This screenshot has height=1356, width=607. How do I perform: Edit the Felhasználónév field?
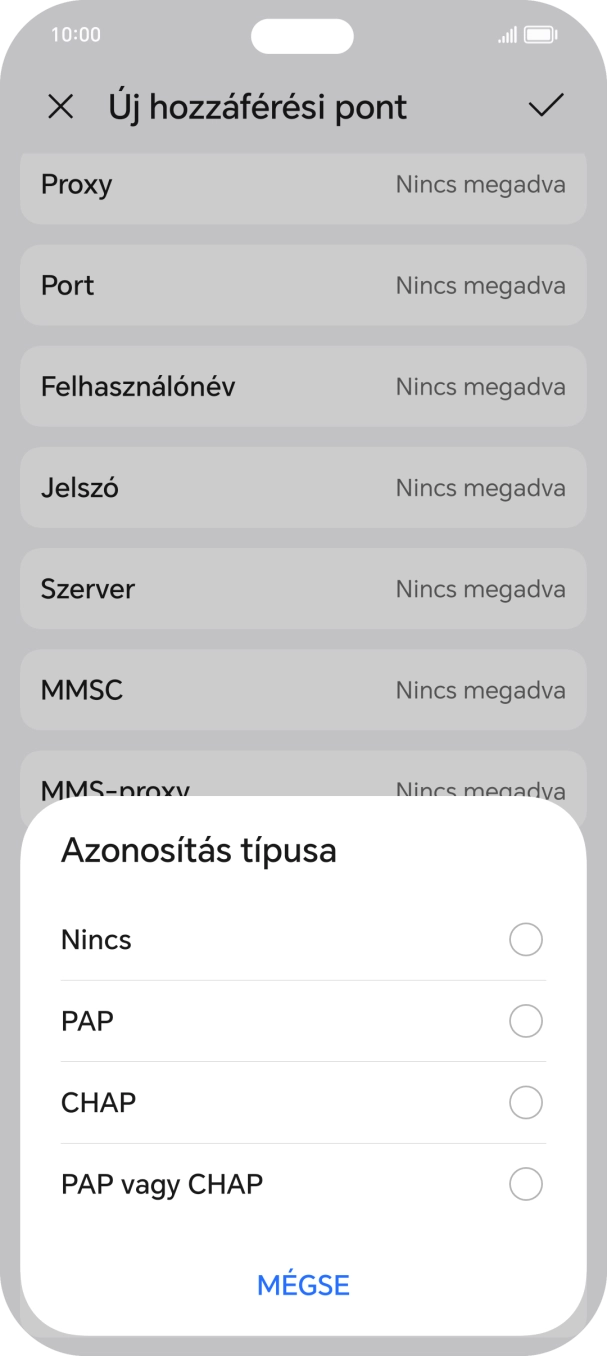(x=303, y=386)
